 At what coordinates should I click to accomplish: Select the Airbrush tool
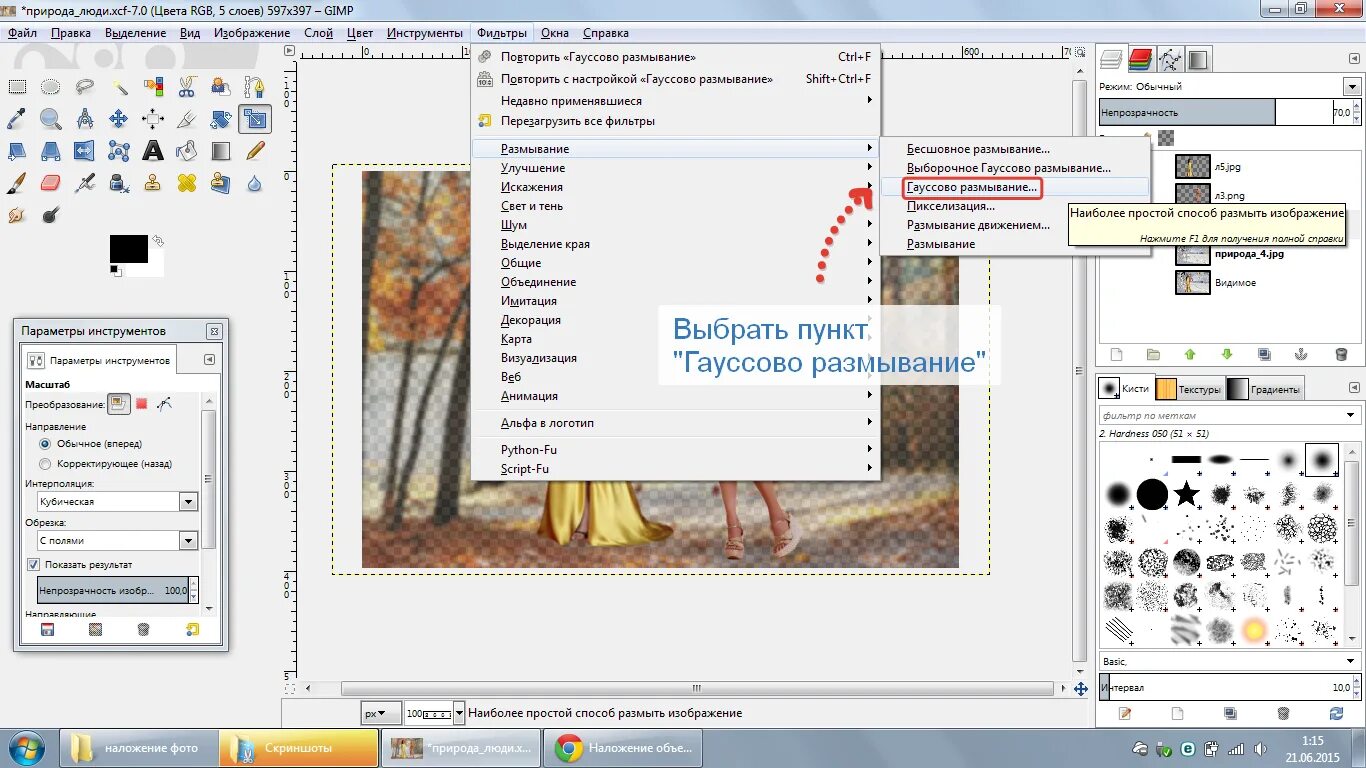(x=85, y=183)
